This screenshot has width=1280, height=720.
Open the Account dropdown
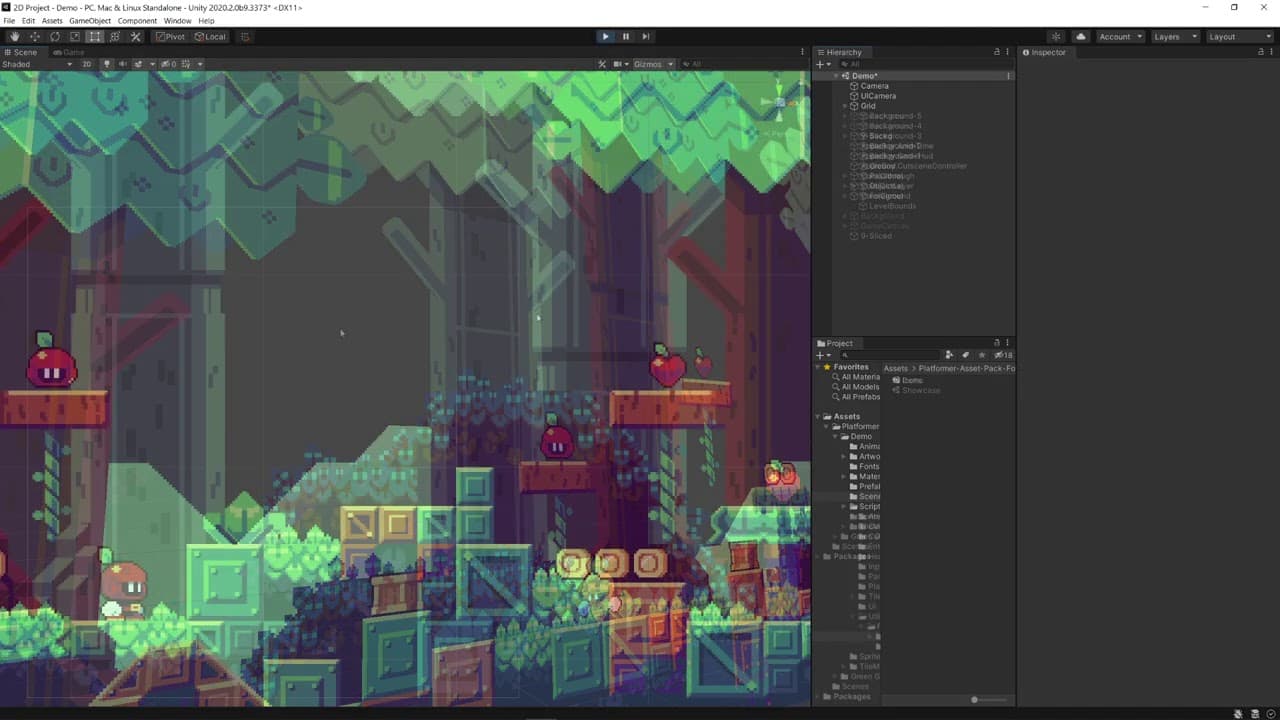click(x=1119, y=36)
